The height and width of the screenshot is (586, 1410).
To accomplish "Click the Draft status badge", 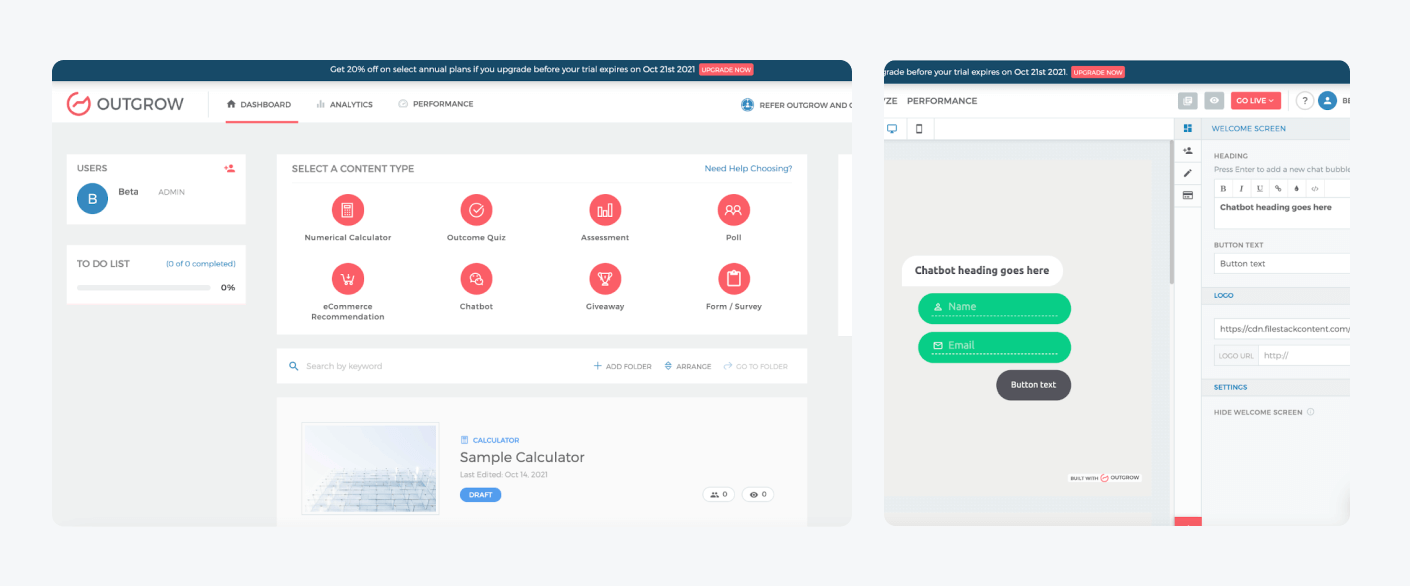I will 481,495.
